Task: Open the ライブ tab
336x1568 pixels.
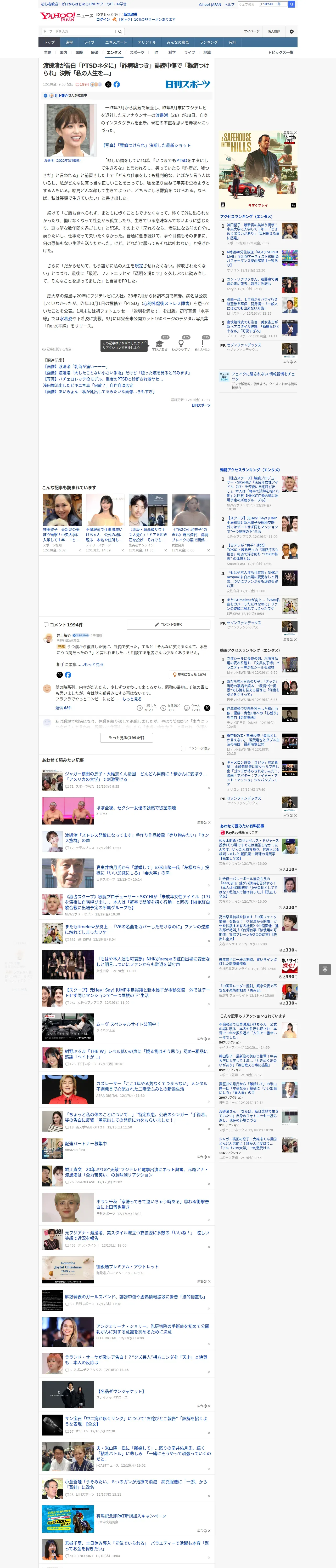Action: pyautogui.click(x=89, y=43)
